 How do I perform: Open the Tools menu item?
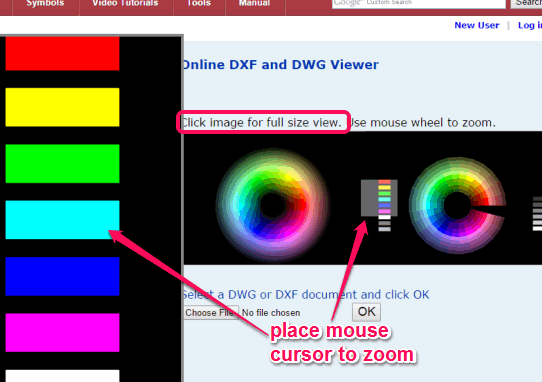(x=199, y=4)
